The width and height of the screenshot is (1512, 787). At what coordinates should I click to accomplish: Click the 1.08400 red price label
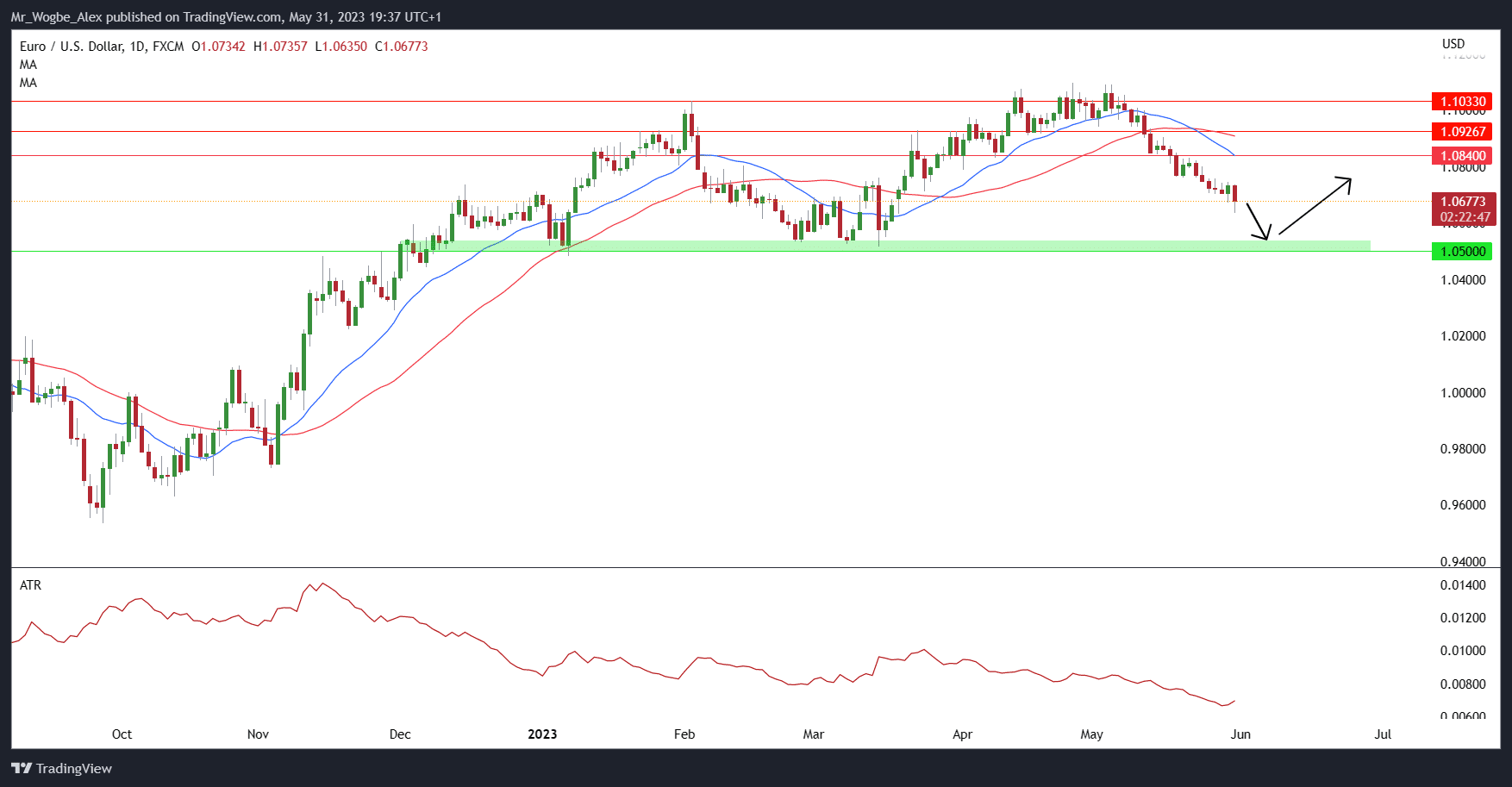pyautogui.click(x=1462, y=156)
